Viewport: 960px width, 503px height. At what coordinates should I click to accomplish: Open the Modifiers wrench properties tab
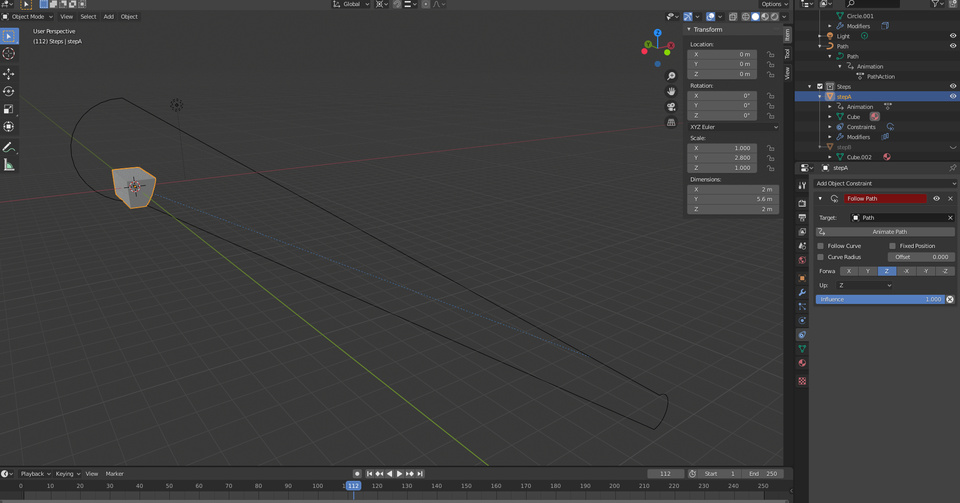click(802, 292)
